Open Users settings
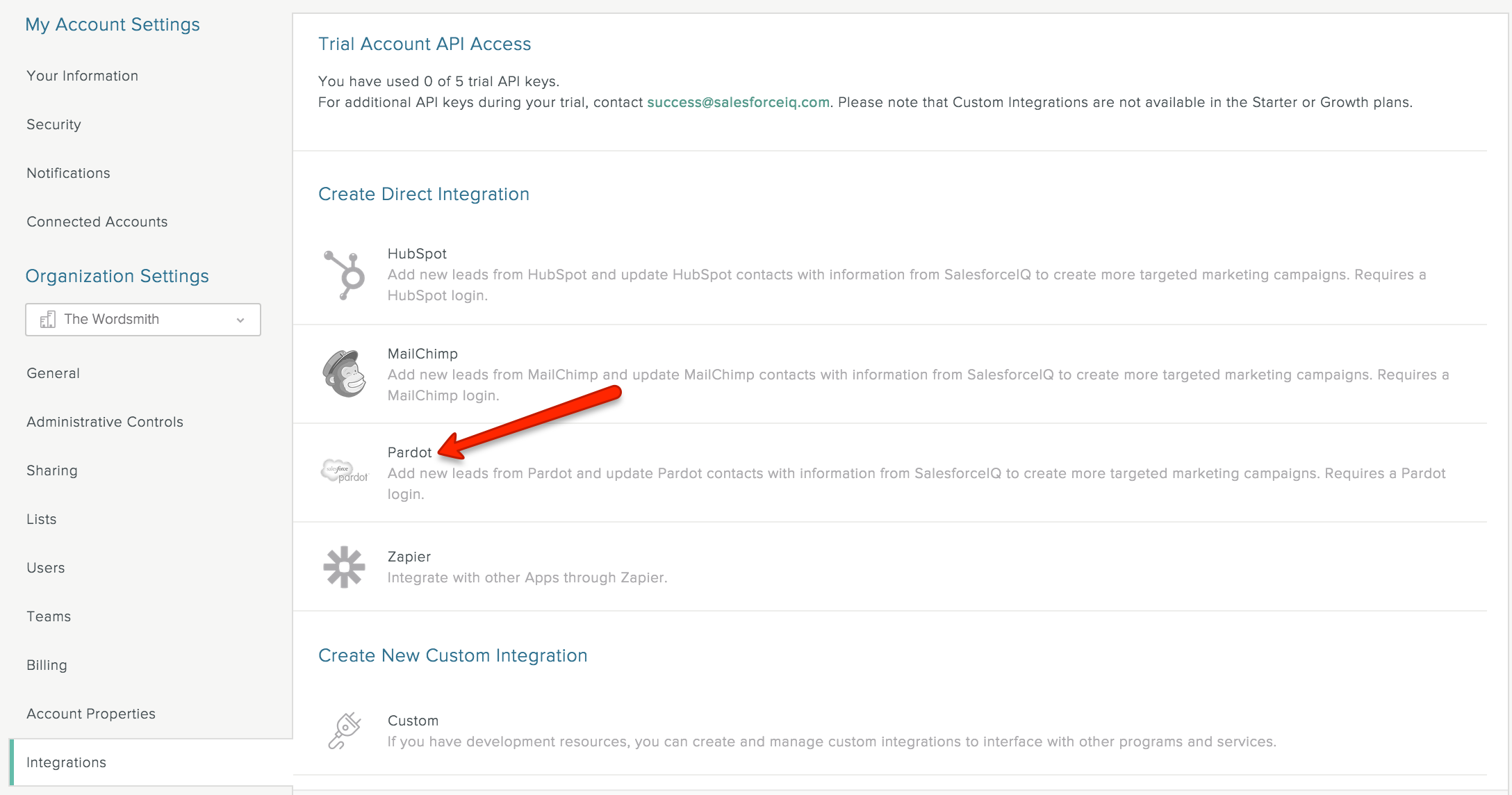 pyautogui.click(x=46, y=568)
